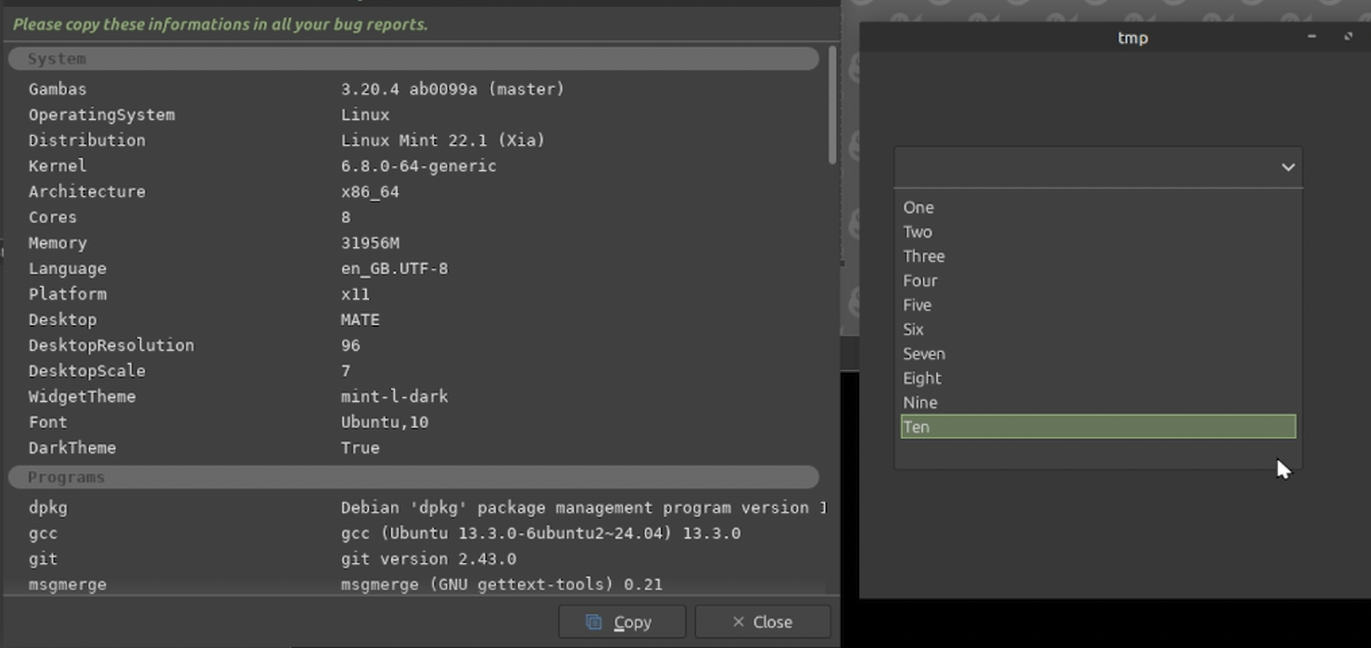Click the copy icon on Copy button
The width and height of the screenshot is (1371, 648).
[594, 622]
